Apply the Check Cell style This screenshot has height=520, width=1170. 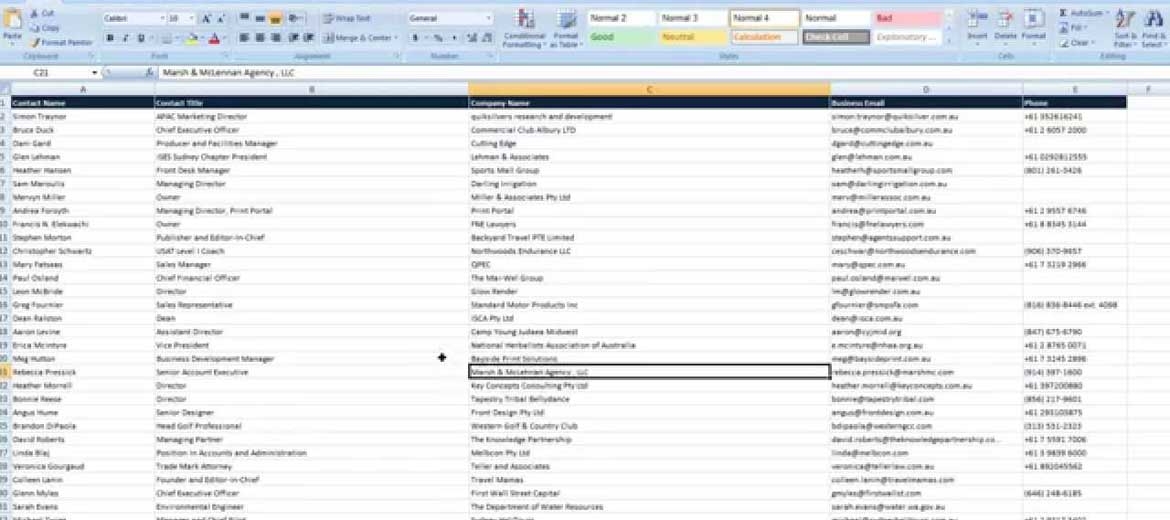(836, 37)
